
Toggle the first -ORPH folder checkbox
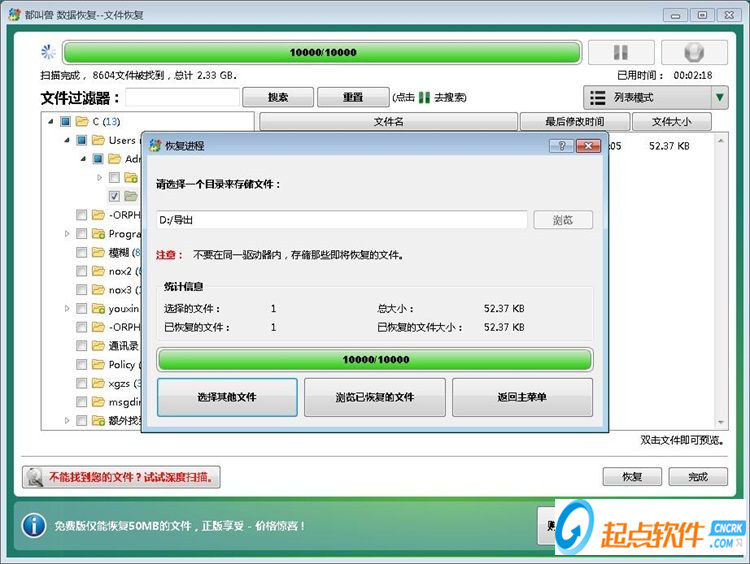(82, 215)
